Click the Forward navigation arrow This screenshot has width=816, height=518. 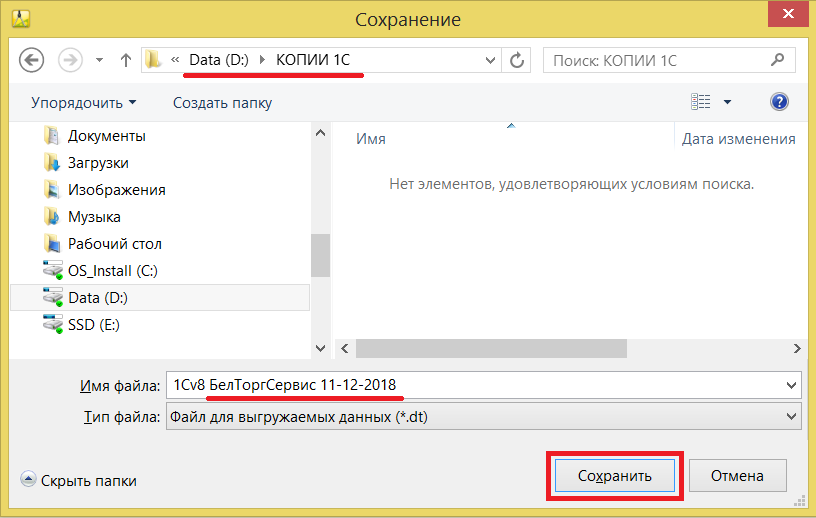click(70, 60)
